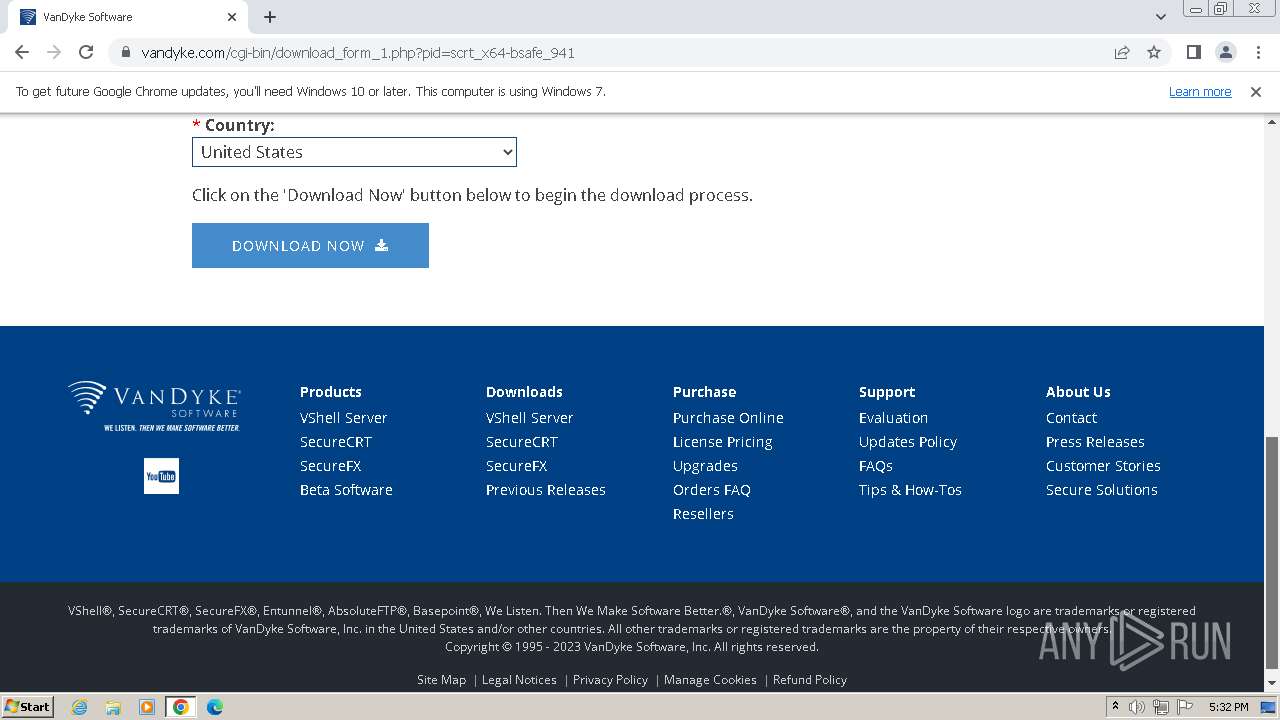
Task: Open the Legal Notices footer link
Action: click(x=519, y=680)
